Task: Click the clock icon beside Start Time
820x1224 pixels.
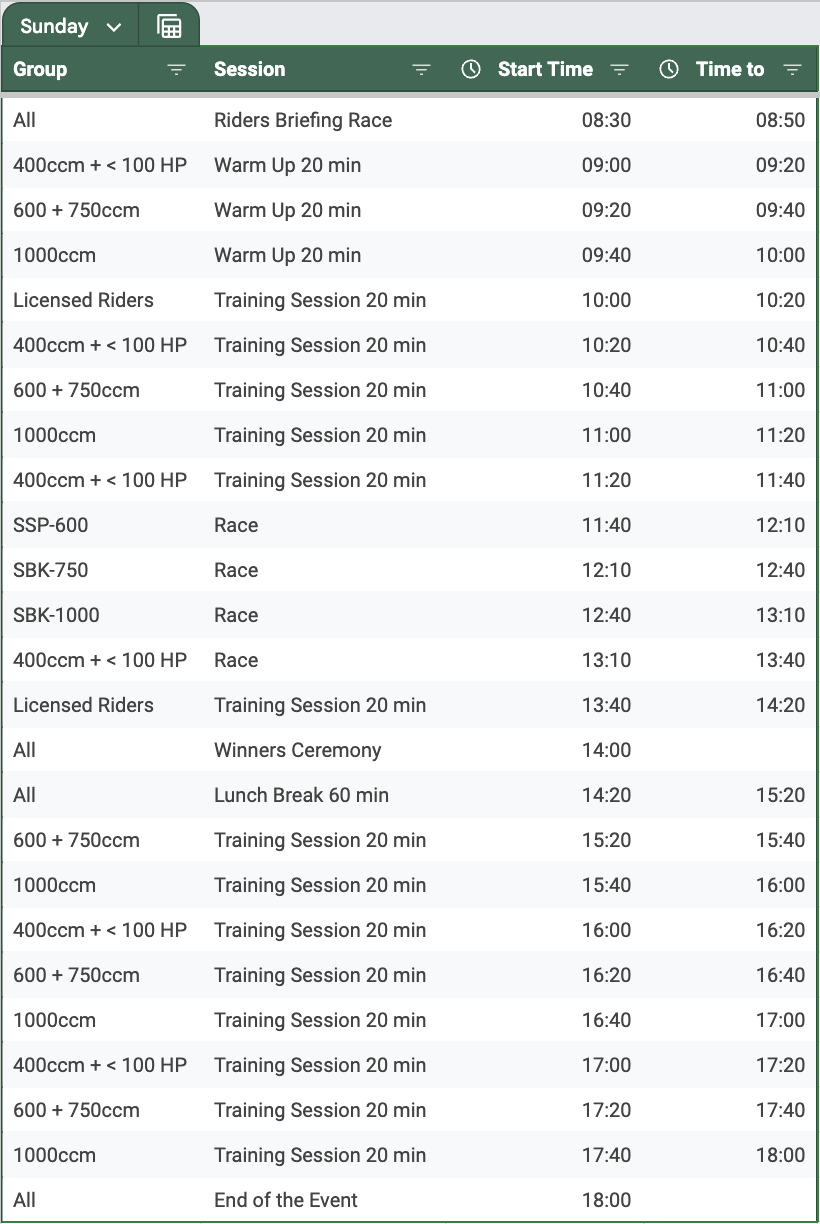Action: [x=471, y=70]
